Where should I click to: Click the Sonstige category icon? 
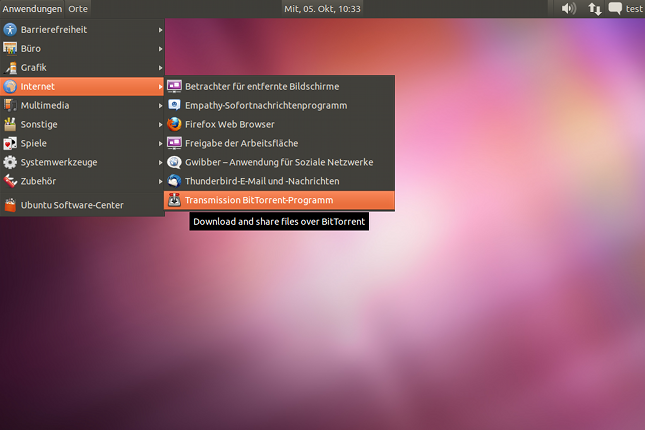(10, 124)
